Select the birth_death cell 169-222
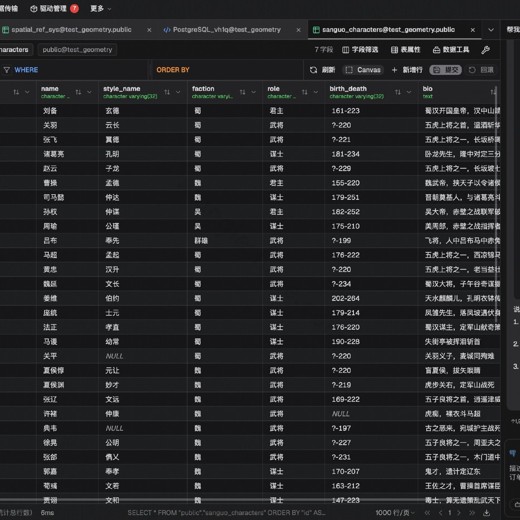520x520 pixels. (x=371, y=399)
